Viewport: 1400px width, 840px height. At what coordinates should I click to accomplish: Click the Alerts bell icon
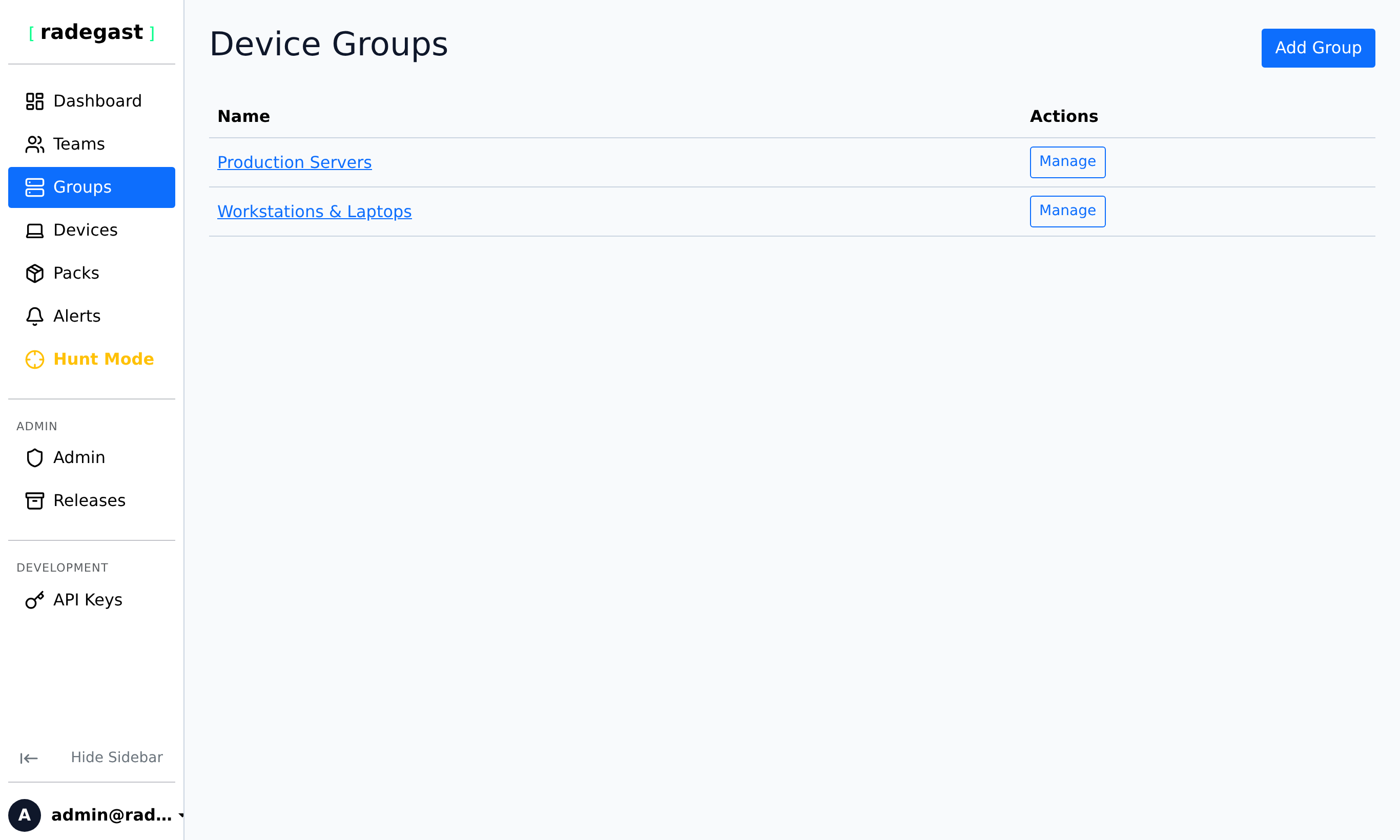34,317
